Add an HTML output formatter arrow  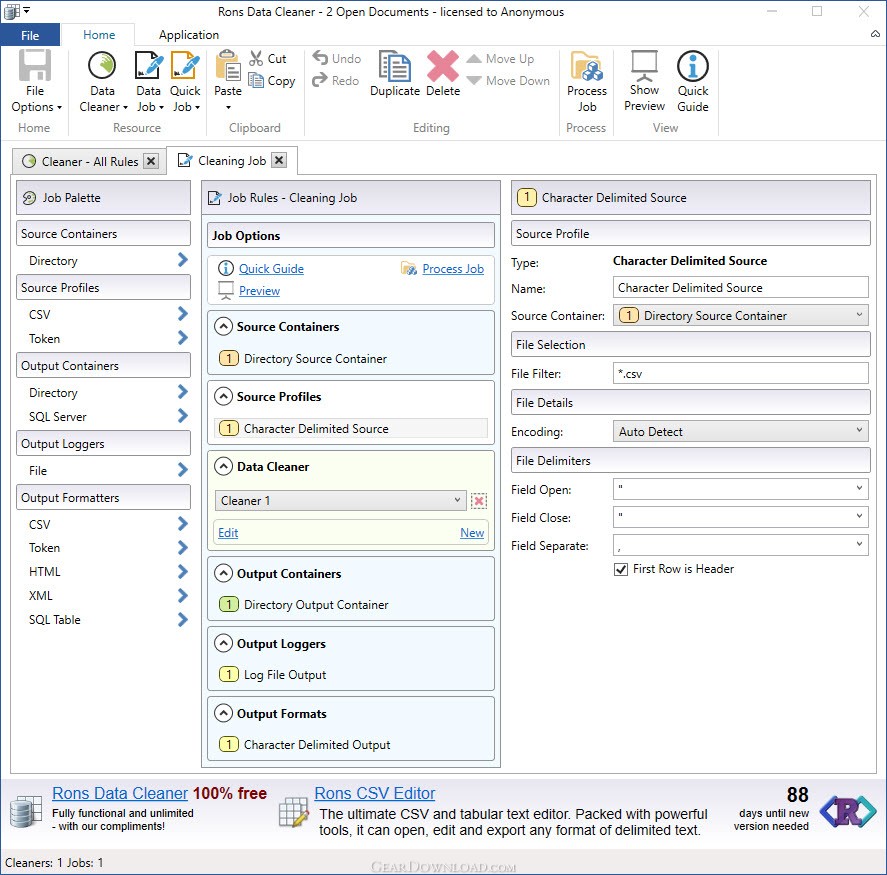[183, 572]
